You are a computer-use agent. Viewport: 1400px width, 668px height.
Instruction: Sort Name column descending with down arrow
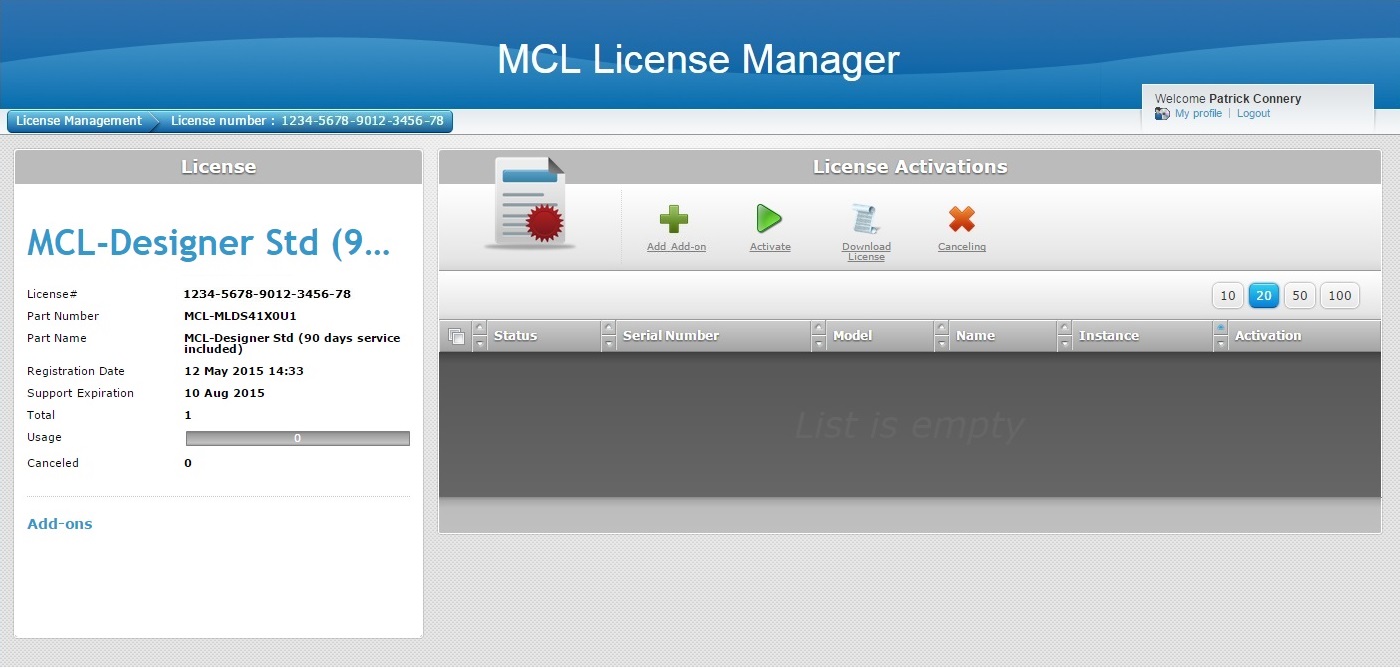[x=941, y=344]
